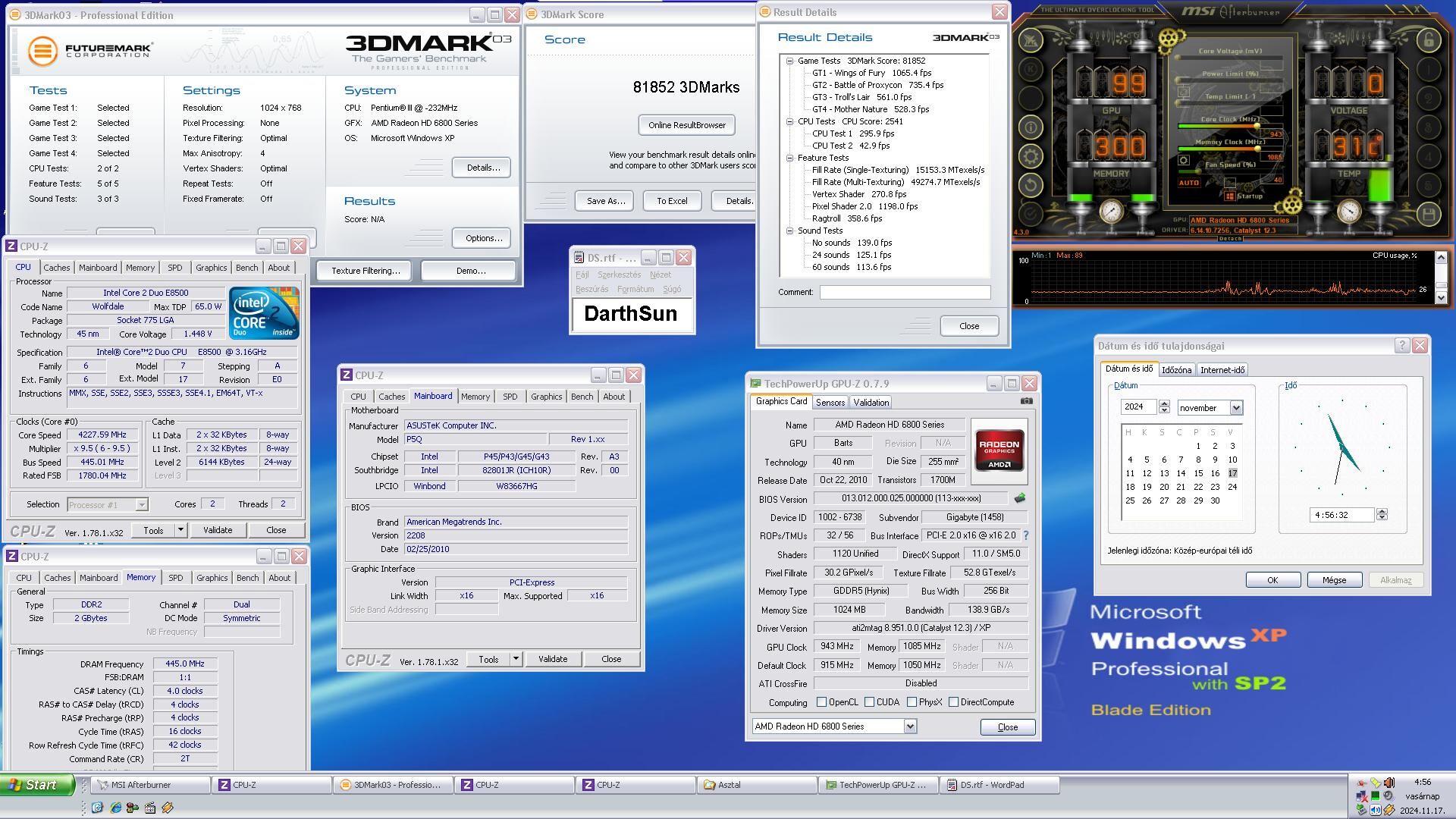Open the Fájl menu in WordPad
This screenshot has height=819, width=1456.
pyautogui.click(x=582, y=275)
